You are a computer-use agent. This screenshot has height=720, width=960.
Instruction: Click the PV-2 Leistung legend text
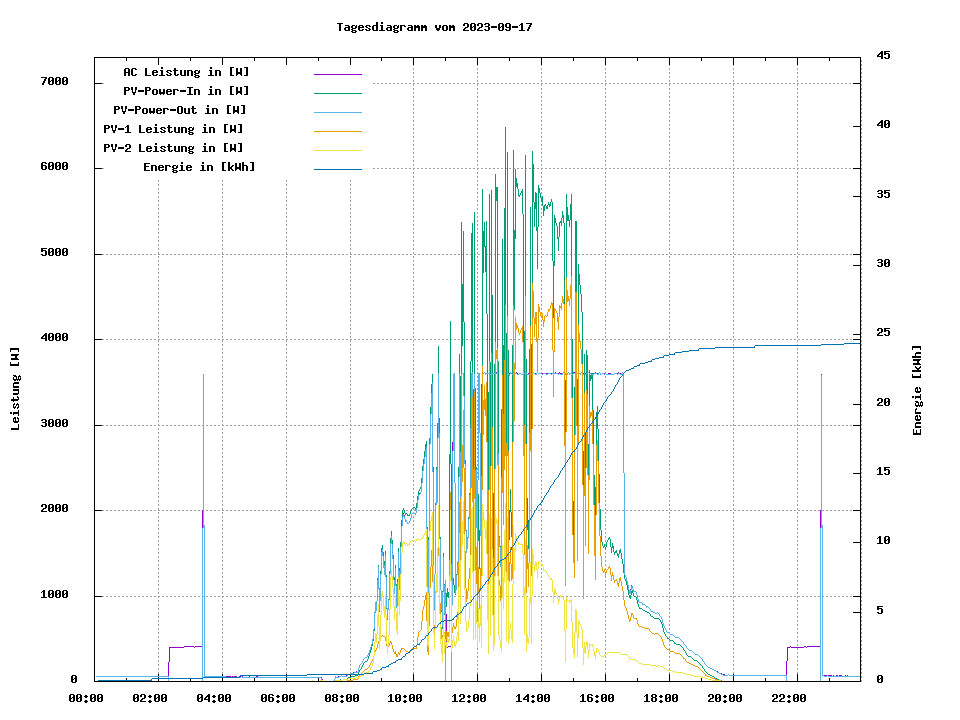(173, 148)
